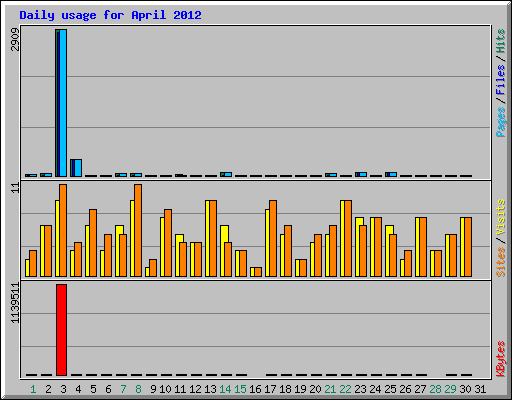Click day label 31 on the x-axis
Image resolution: width=512 pixels, height=400 pixels.
click(480, 389)
